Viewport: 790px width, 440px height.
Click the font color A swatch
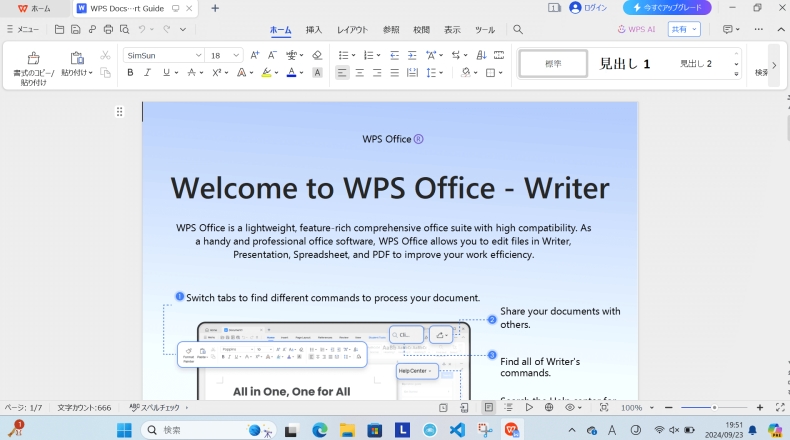291,73
